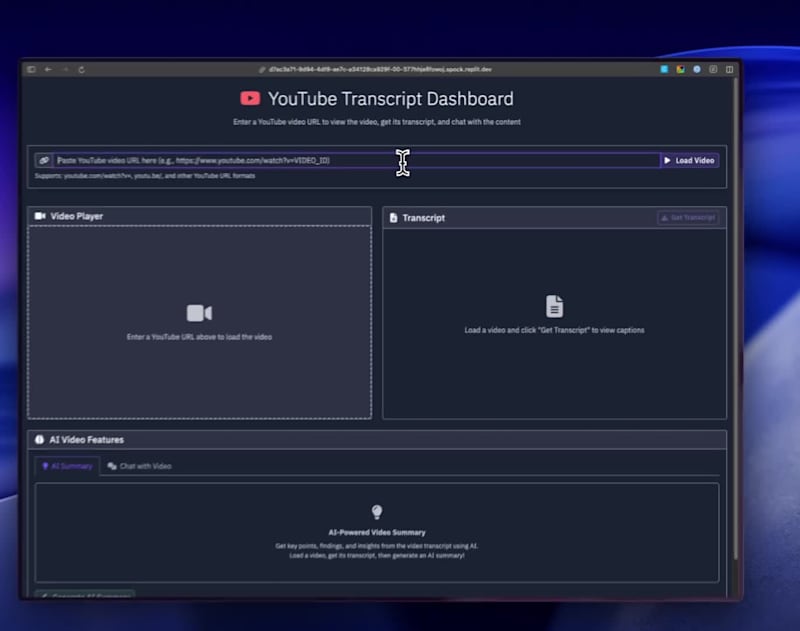The height and width of the screenshot is (631, 800).
Task: Click the Load Video button
Action: point(690,160)
